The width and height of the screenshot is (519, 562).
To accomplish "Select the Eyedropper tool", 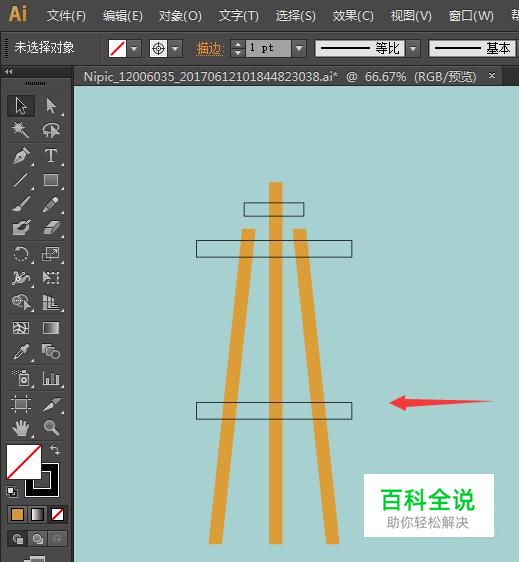I will pos(21,352).
